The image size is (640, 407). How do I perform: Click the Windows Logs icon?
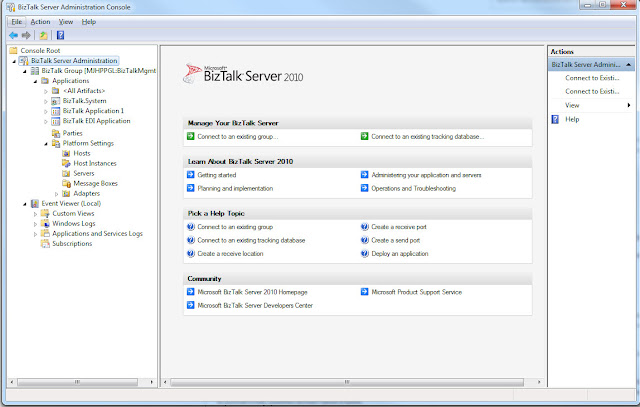45,224
